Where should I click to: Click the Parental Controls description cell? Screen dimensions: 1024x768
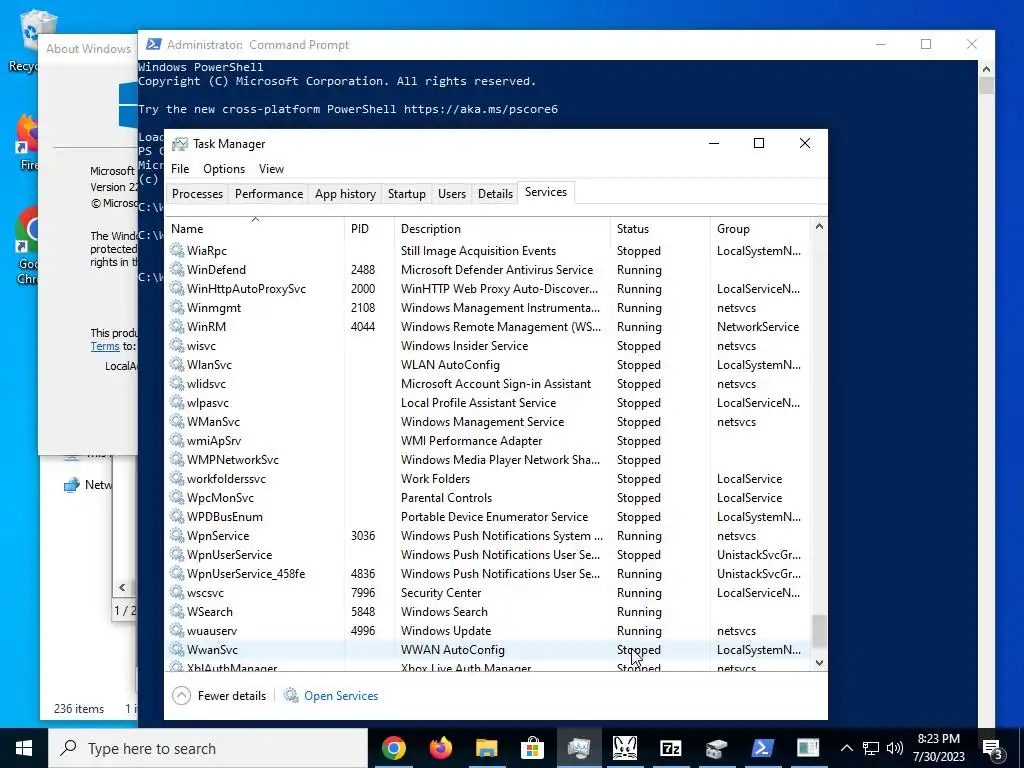tap(446, 498)
